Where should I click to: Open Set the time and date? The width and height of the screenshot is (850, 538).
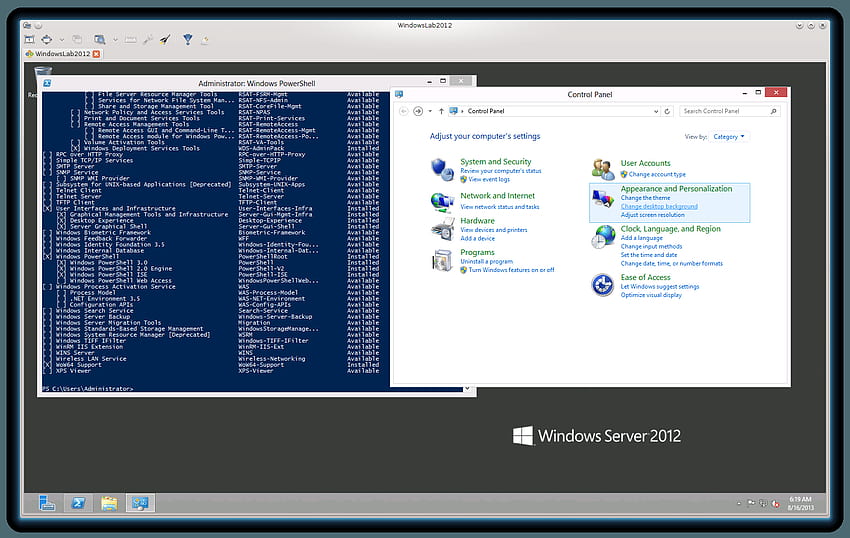point(649,255)
